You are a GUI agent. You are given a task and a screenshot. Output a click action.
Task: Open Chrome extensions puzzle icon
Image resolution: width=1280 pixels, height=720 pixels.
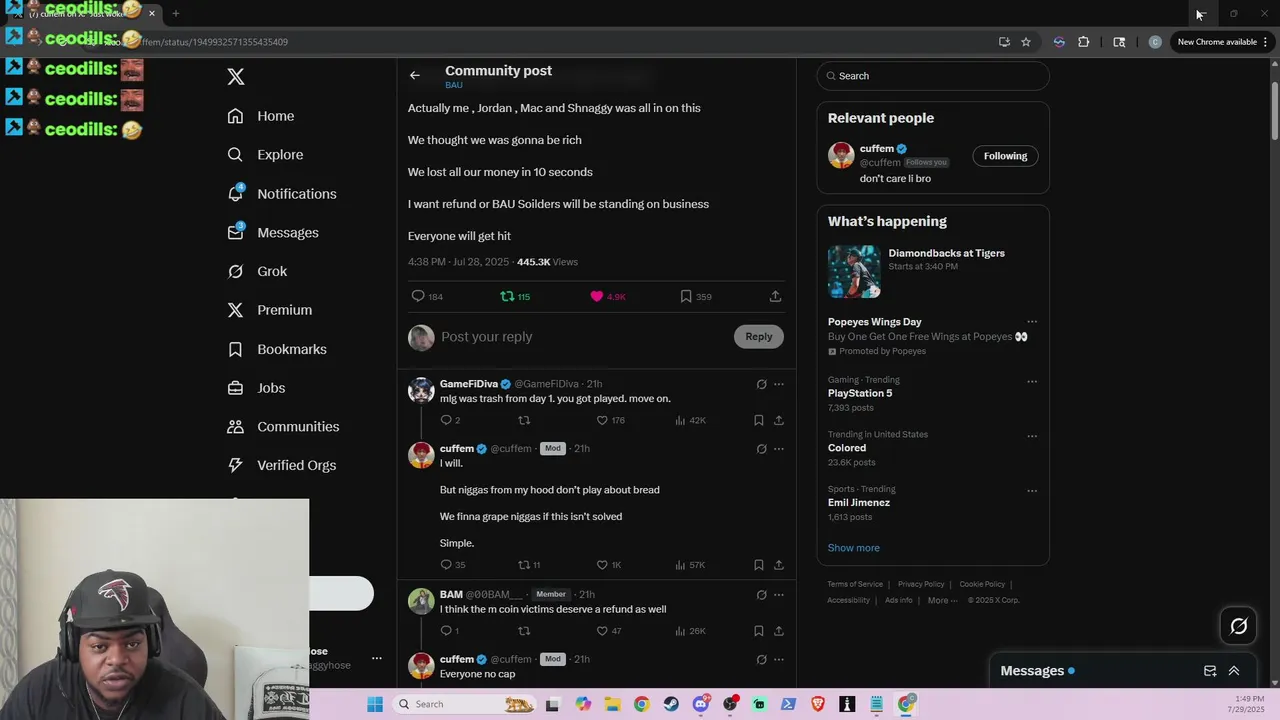[x=1083, y=42]
